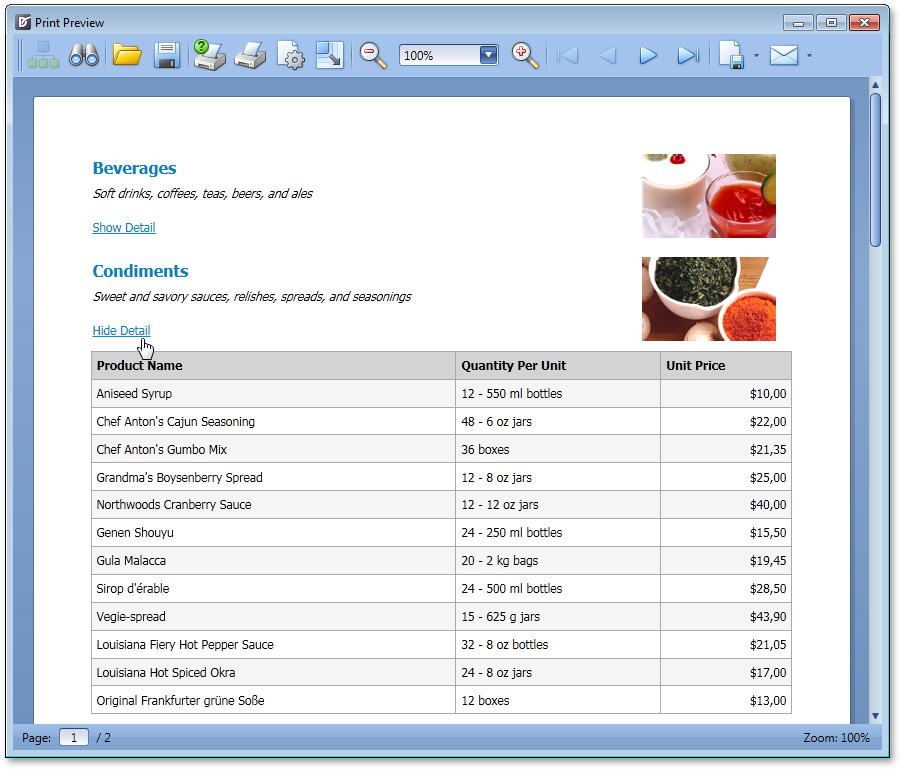
Task: Open the 100% zoom level dropdown
Action: (x=488, y=55)
